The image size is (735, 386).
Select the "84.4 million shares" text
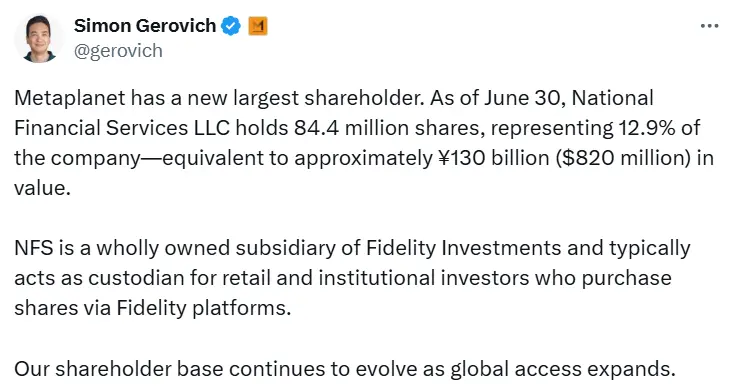pyautogui.click(x=390, y=128)
